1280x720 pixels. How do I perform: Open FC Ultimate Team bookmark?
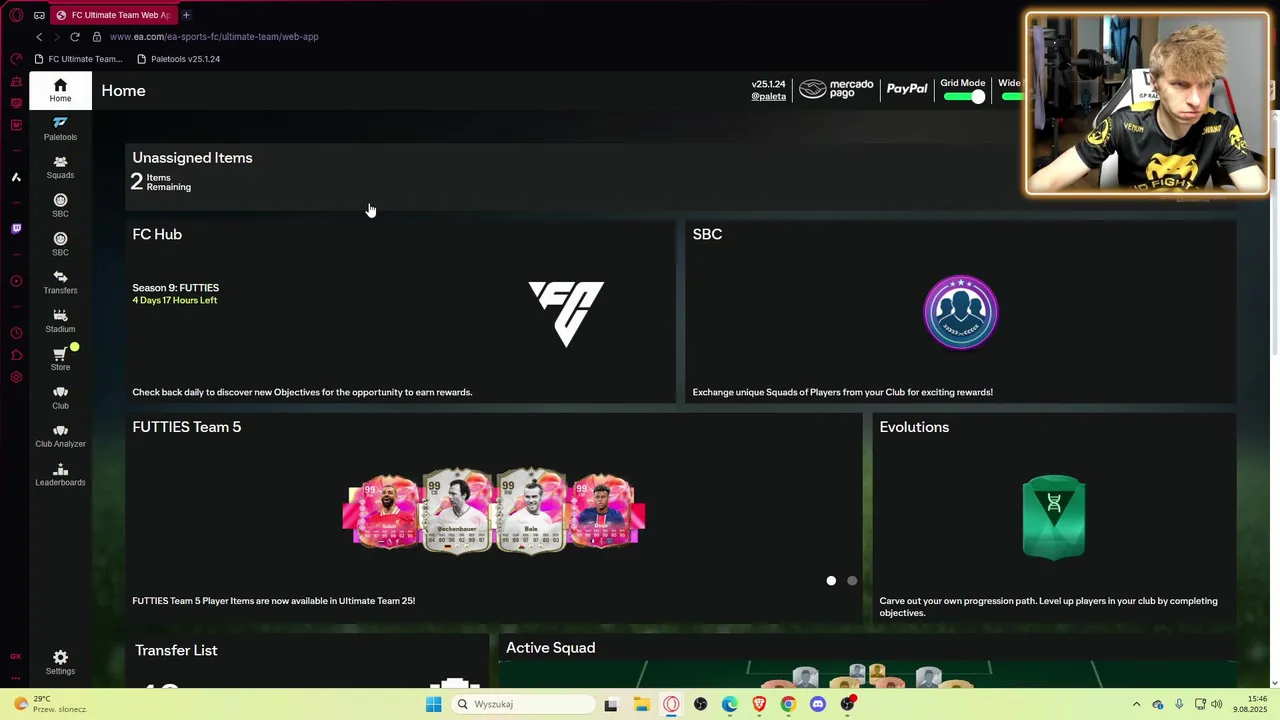tap(78, 59)
